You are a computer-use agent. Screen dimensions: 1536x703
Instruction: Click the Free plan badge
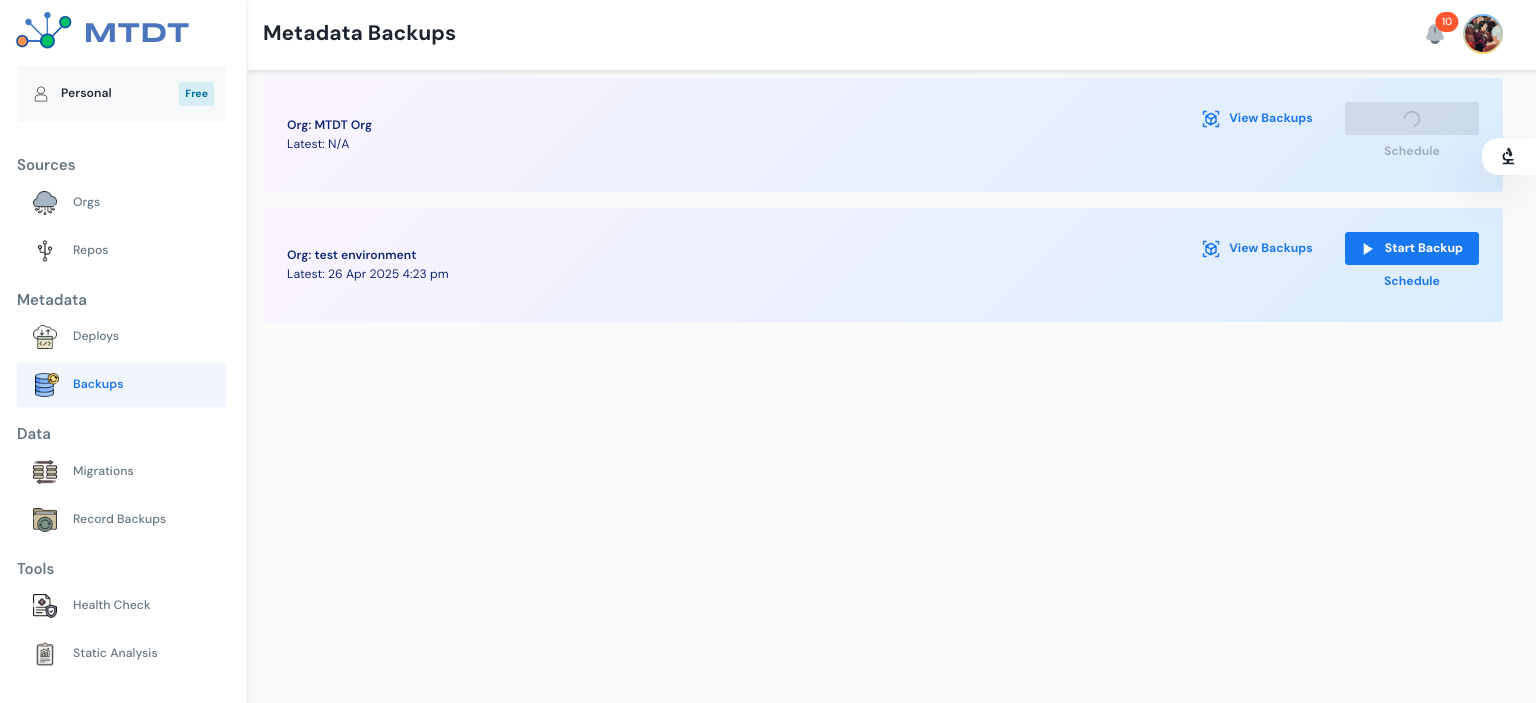click(196, 94)
